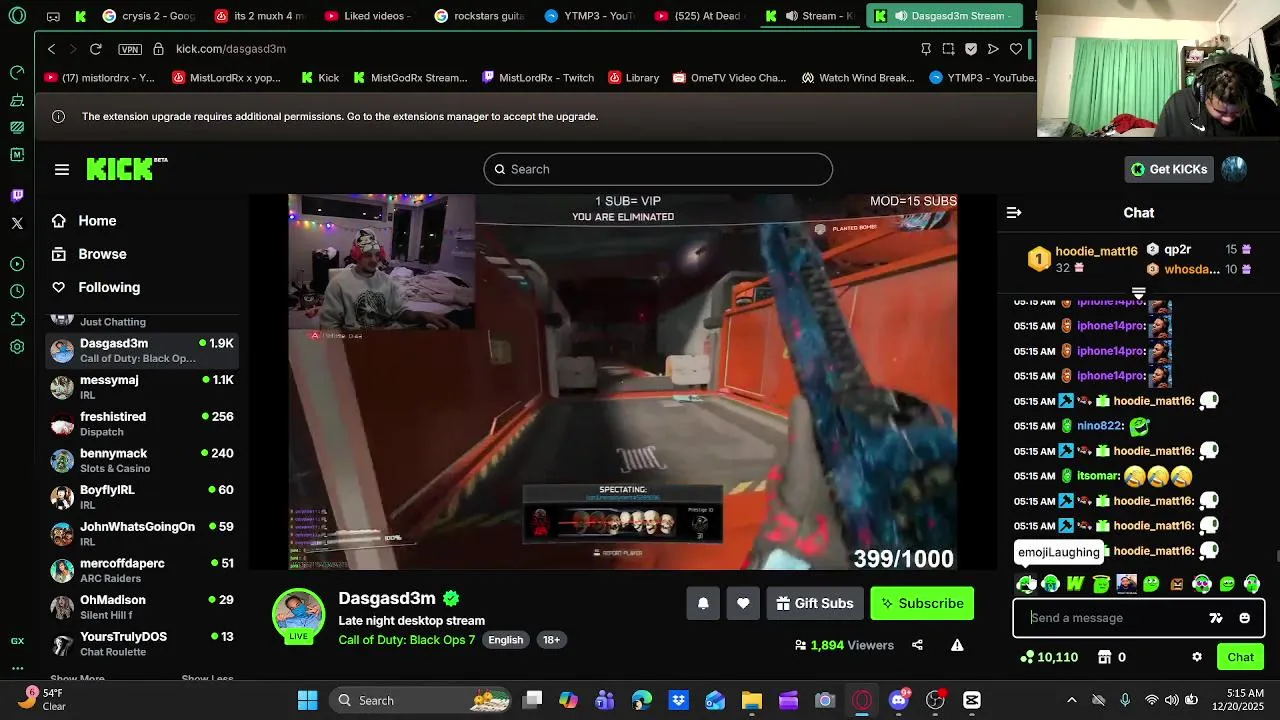Share the stream with the share icon
The image size is (1280, 720).
click(917, 645)
